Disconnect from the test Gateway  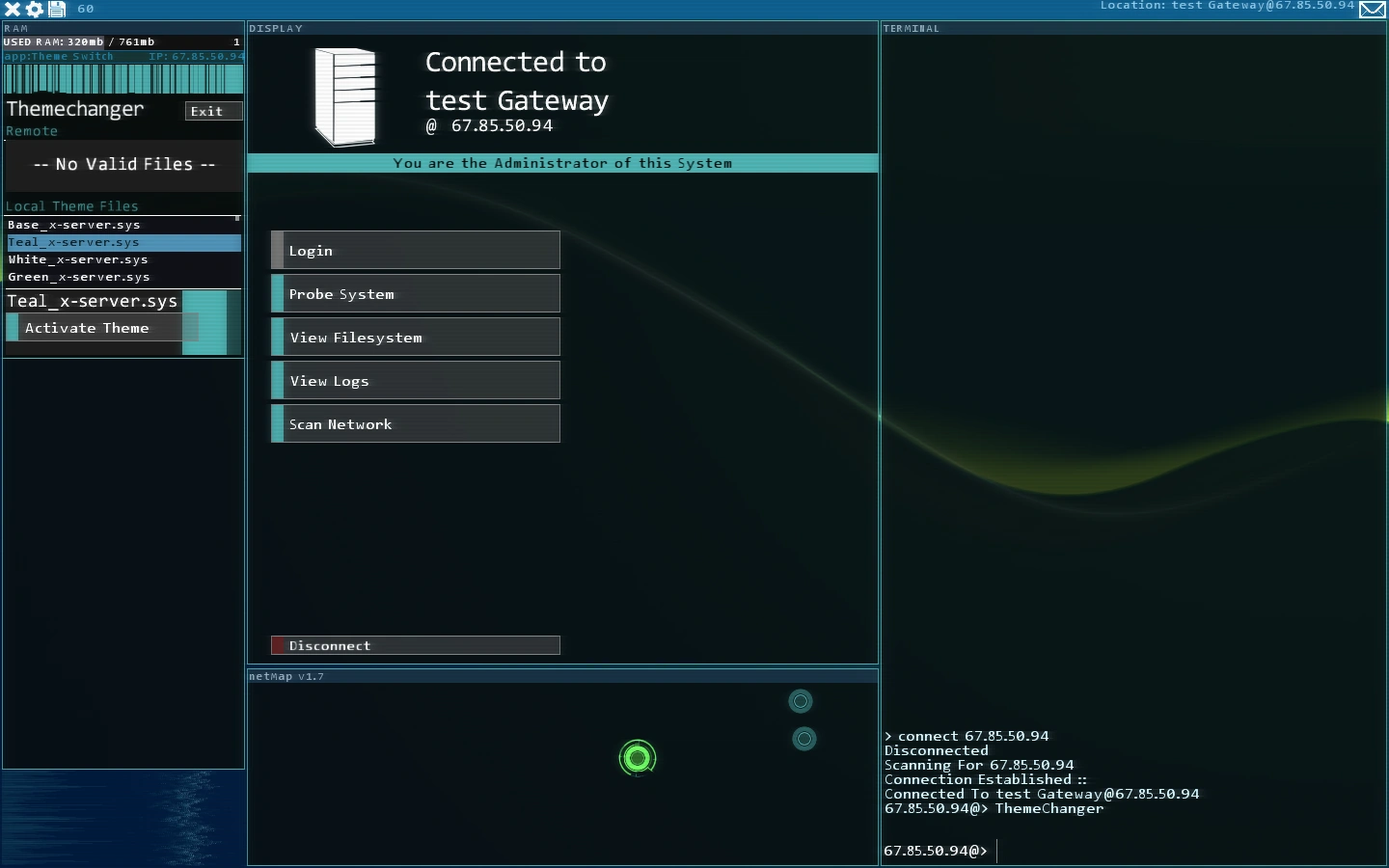(x=416, y=645)
